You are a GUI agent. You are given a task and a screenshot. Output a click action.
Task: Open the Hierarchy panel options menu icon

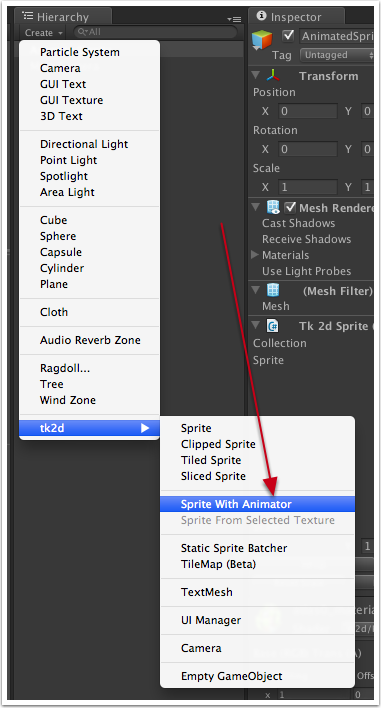tap(234, 19)
